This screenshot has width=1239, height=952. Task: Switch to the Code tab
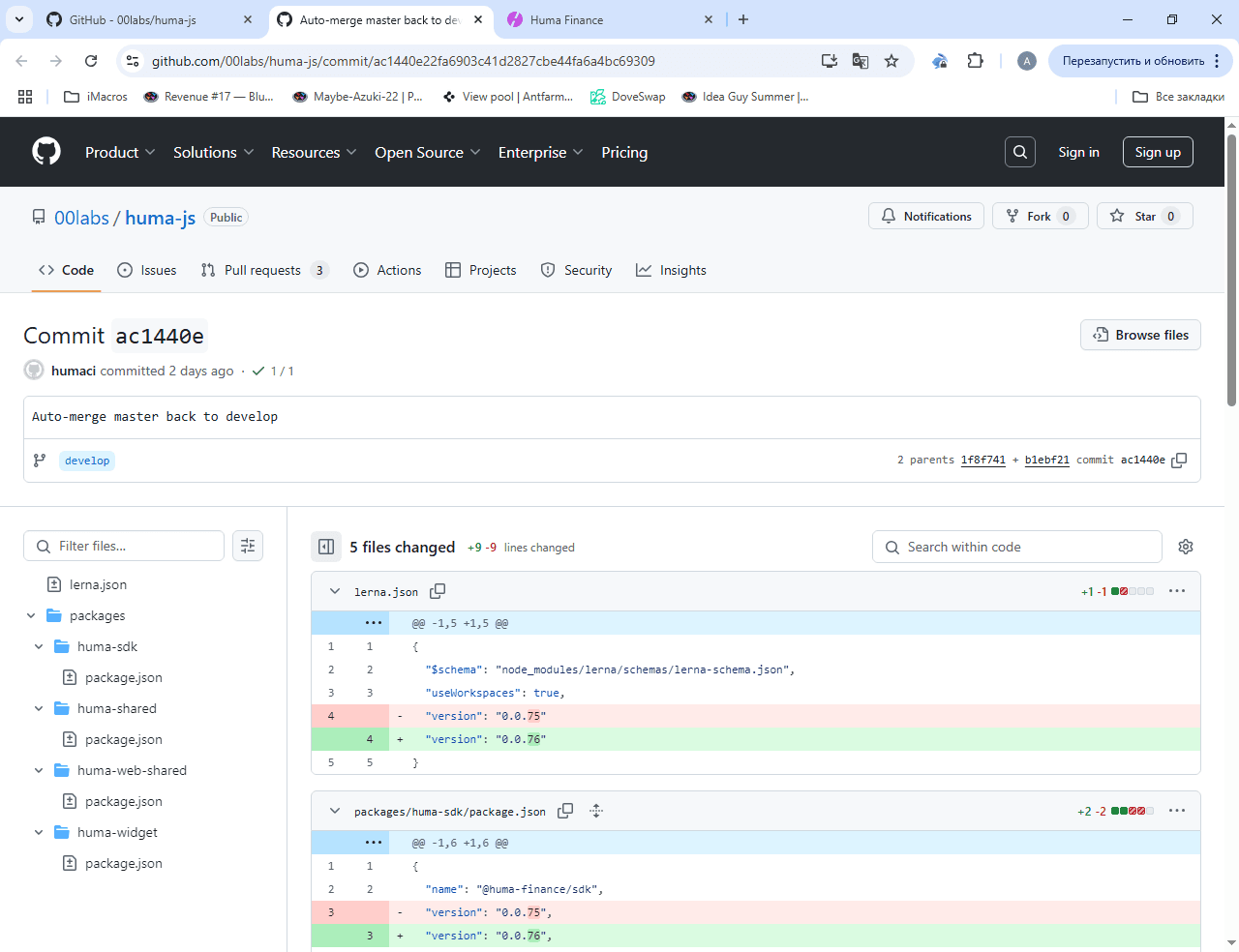[x=66, y=270]
